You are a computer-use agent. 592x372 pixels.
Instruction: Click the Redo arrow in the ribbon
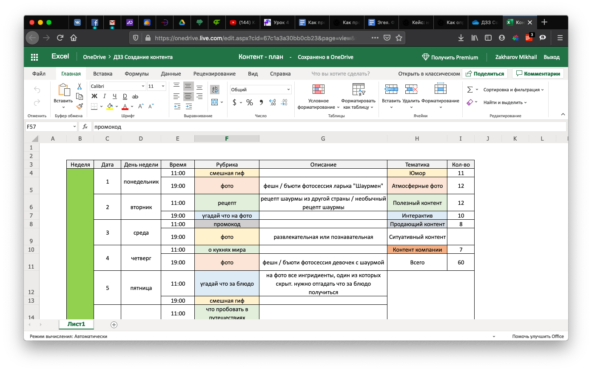tap(37, 102)
